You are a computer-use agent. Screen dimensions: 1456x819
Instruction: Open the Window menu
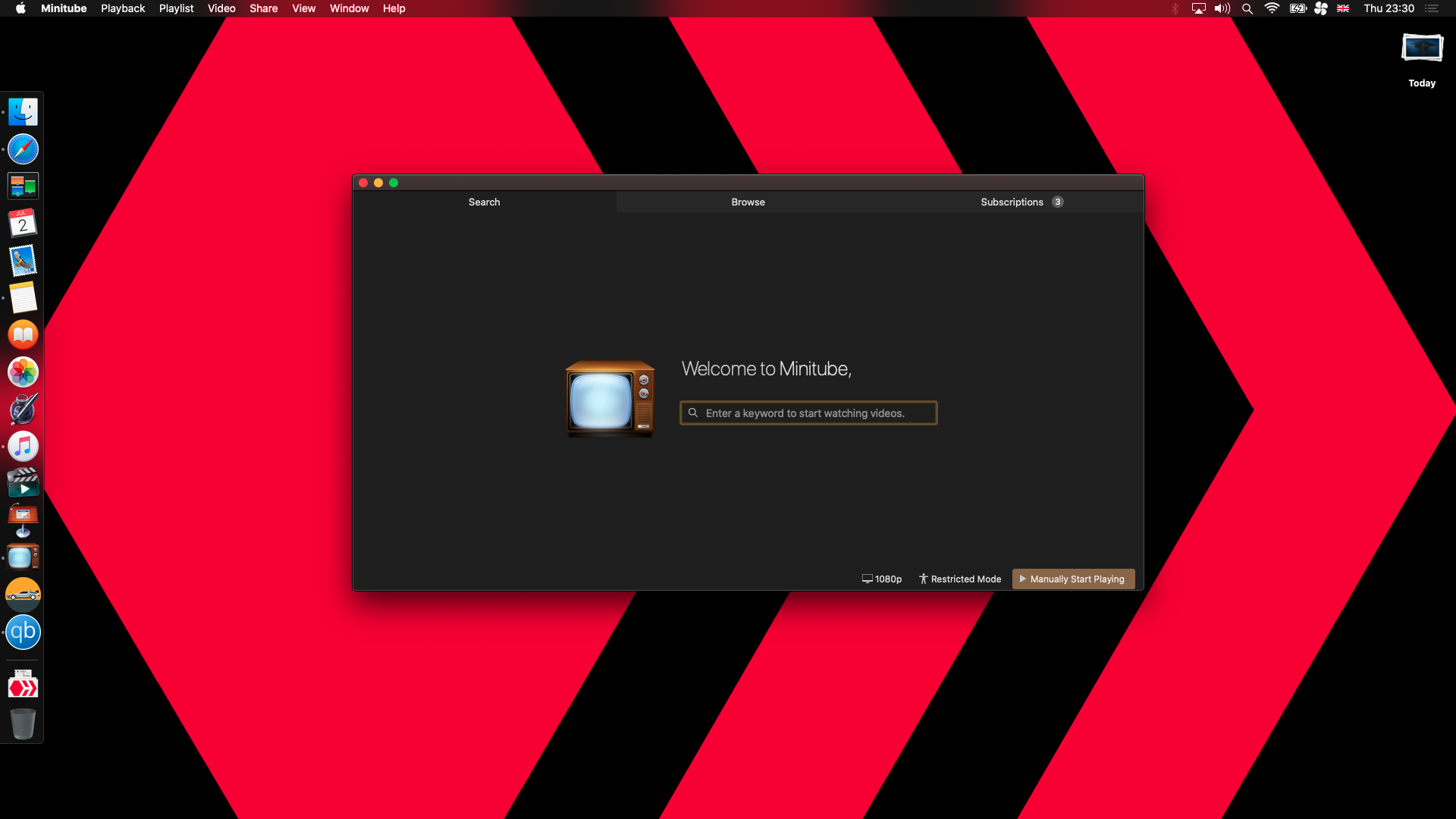(x=350, y=8)
